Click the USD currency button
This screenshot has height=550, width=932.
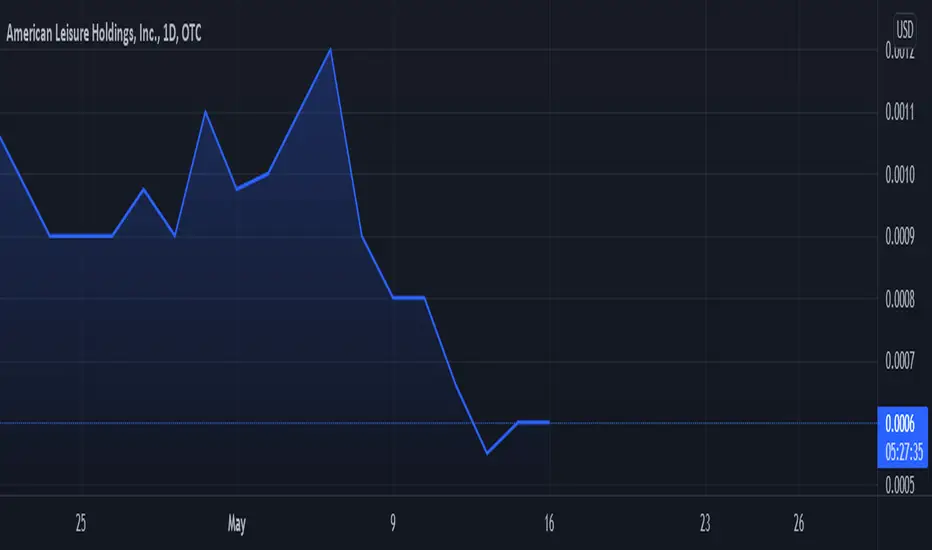pos(904,29)
